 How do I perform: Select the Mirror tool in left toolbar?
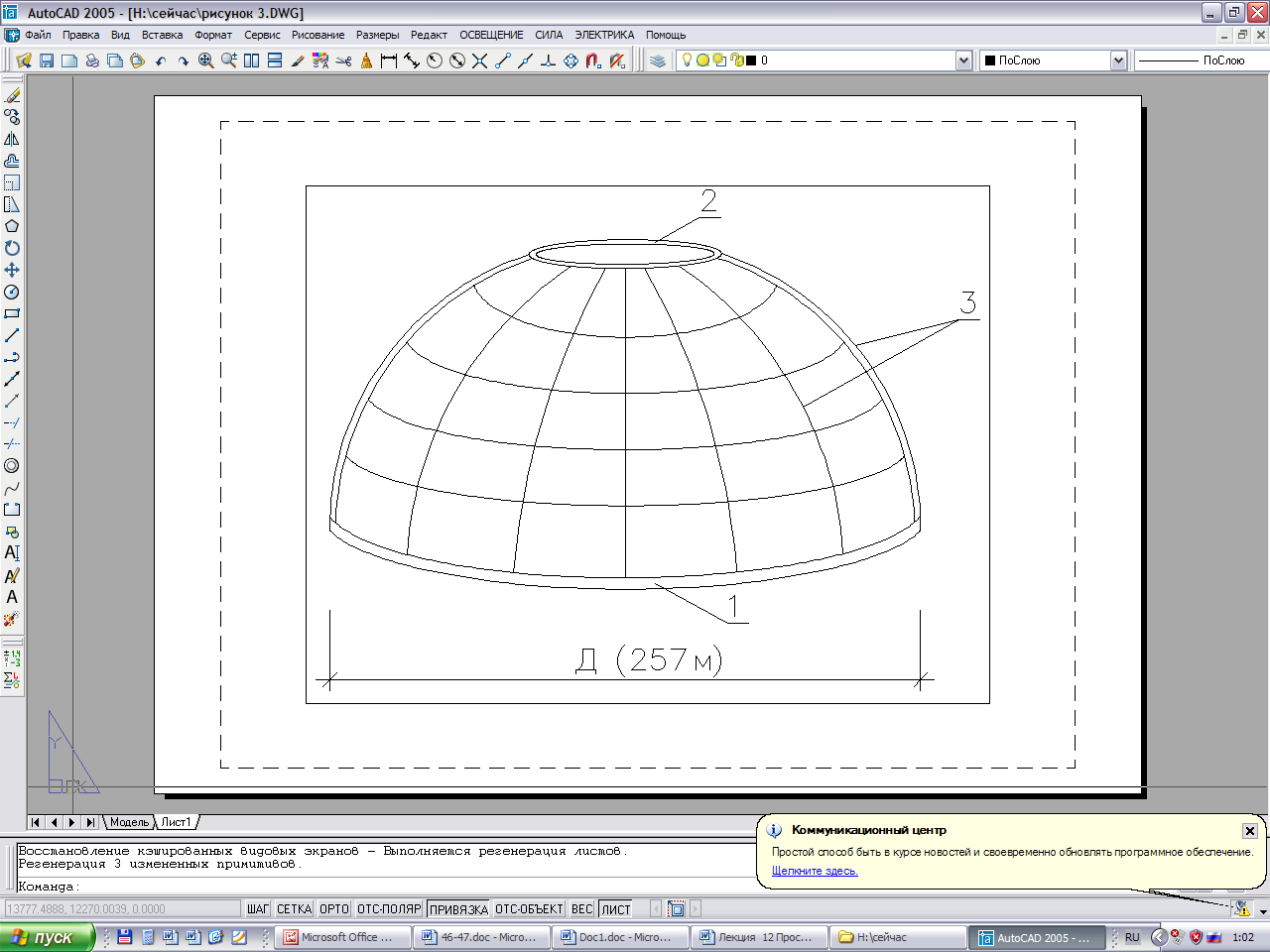(12, 139)
